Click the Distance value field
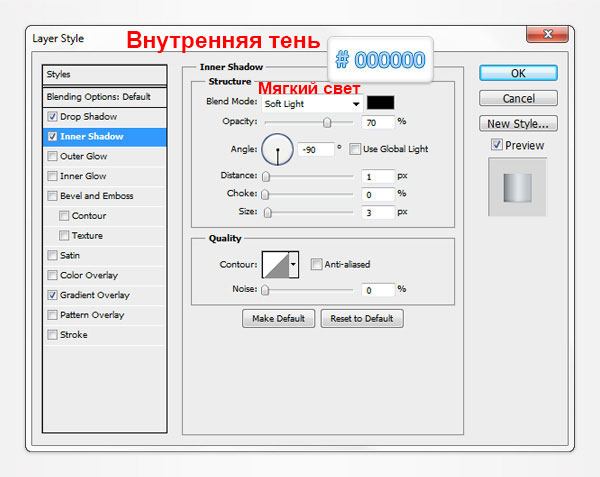 [378, 177]
